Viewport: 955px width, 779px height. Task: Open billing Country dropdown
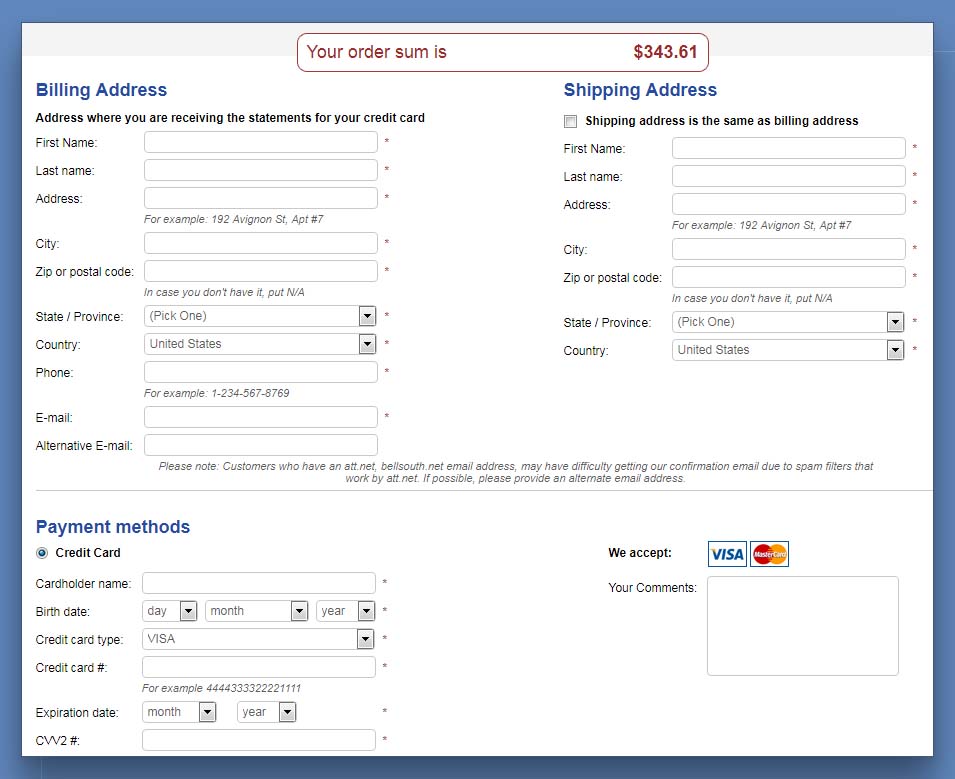click(260, 344)
